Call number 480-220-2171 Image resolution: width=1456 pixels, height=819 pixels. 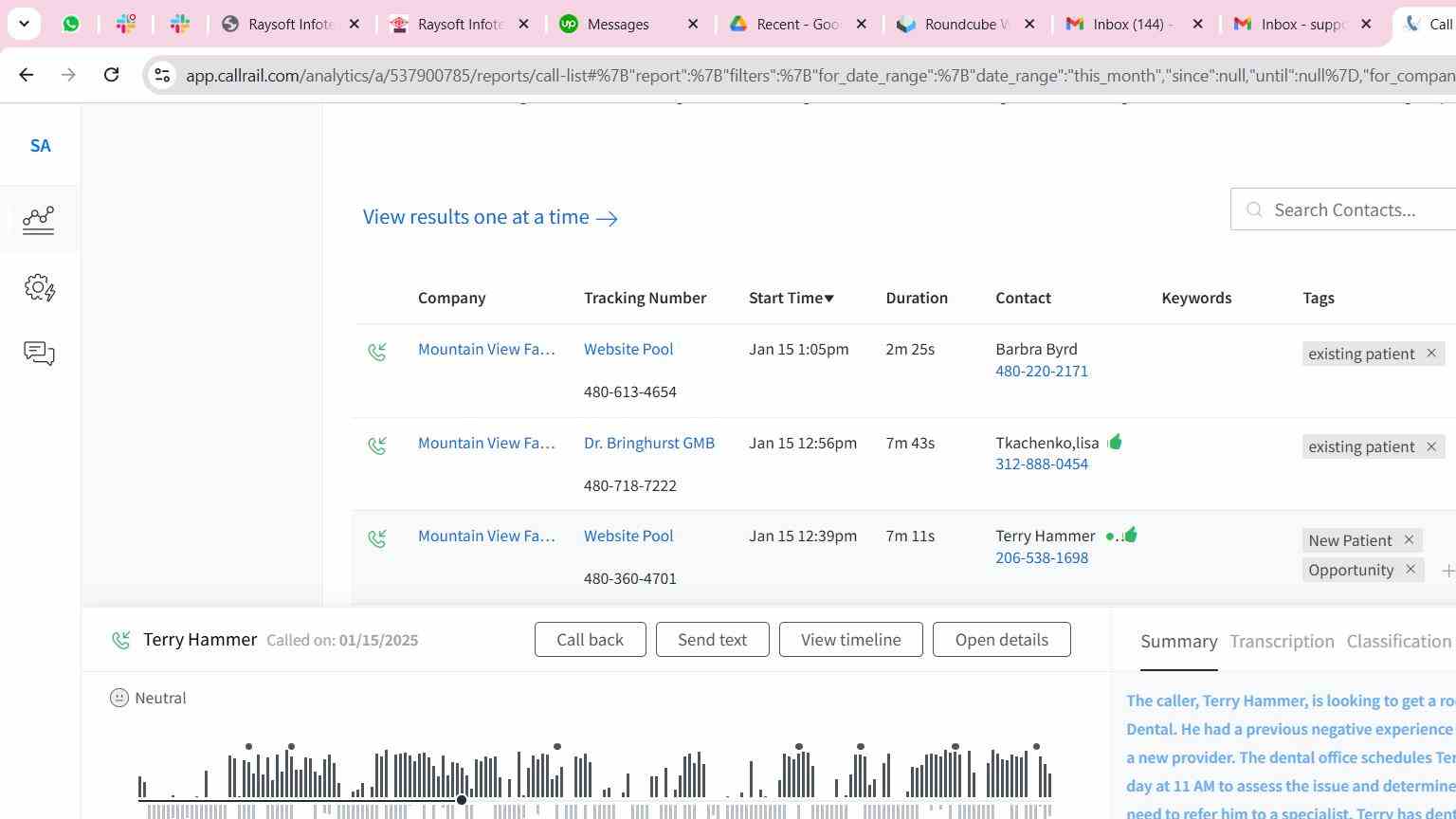coord(1042,371)
